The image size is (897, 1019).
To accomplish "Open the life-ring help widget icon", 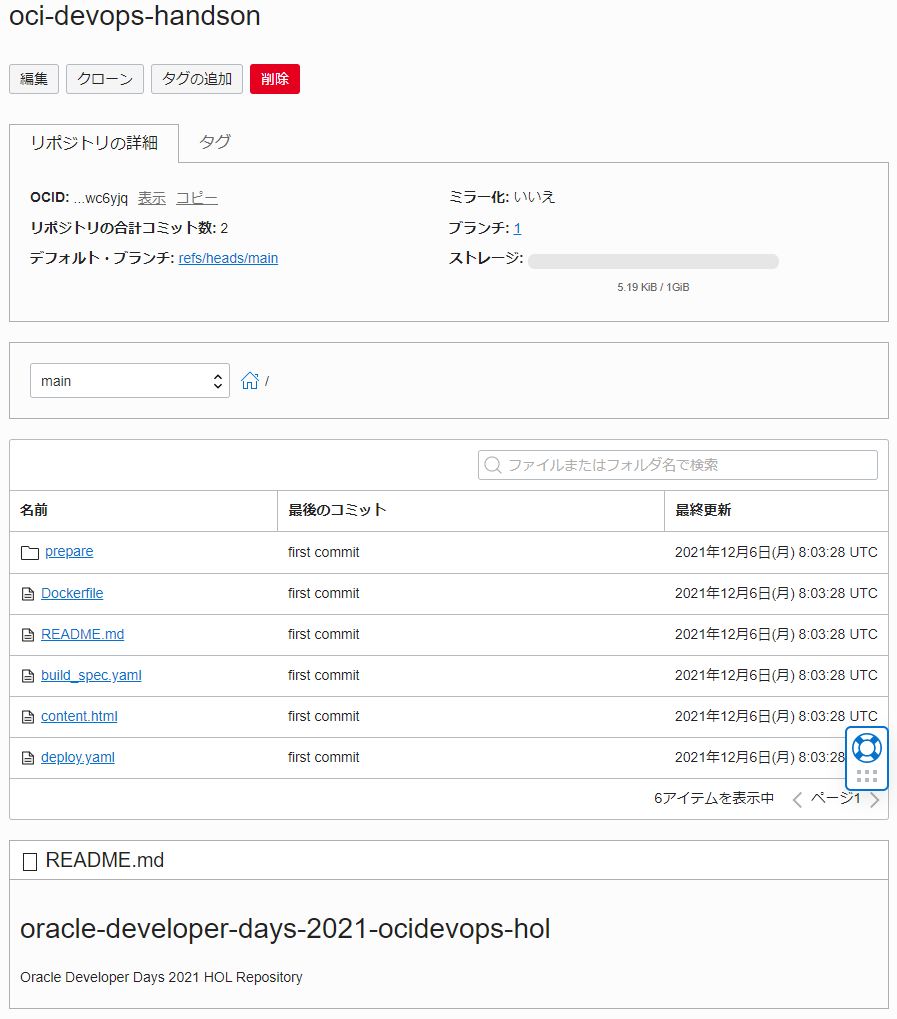I will click(866, 748).
